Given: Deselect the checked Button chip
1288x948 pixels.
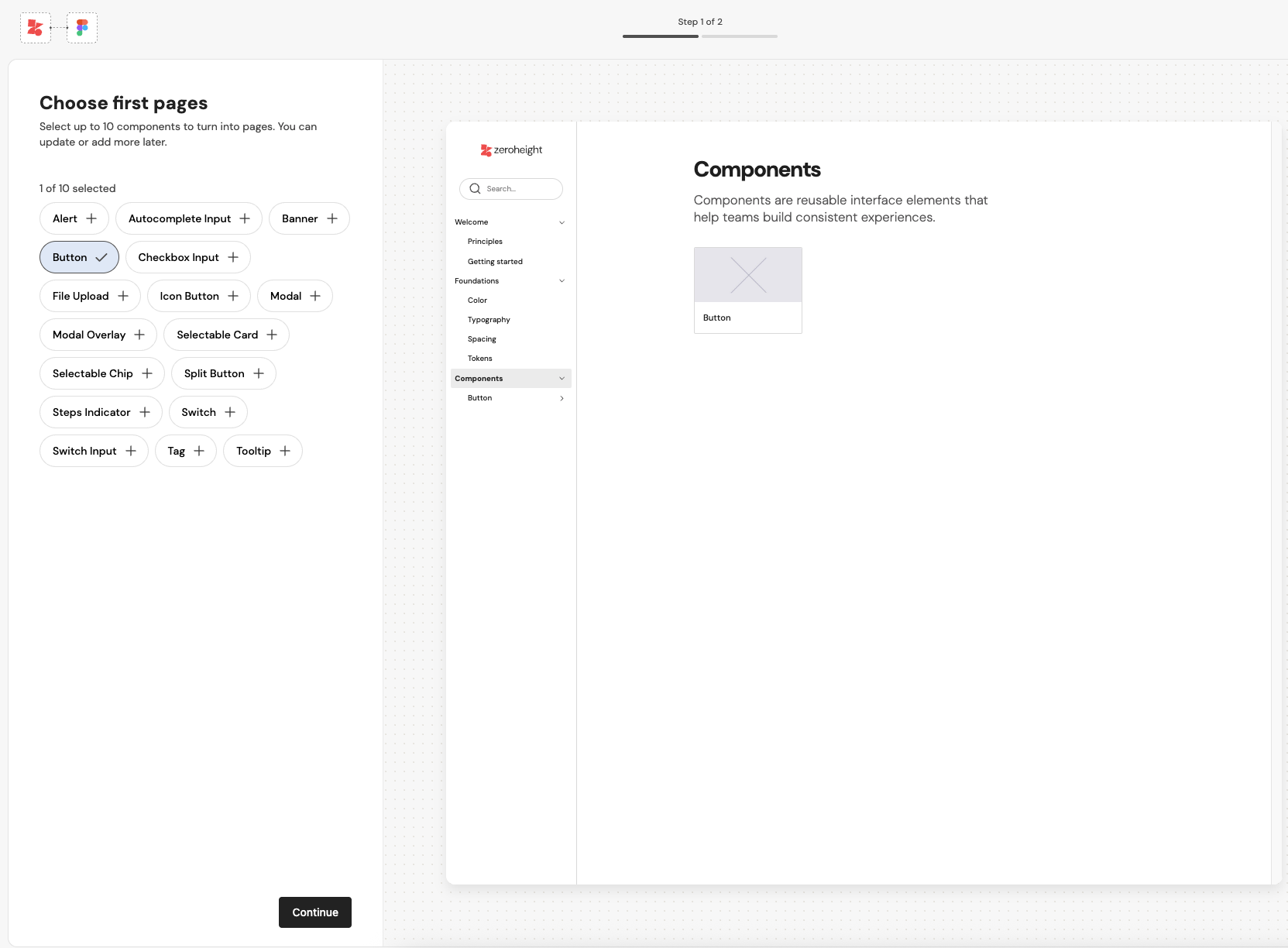Looking at the screenshot, I should (79, 257).
